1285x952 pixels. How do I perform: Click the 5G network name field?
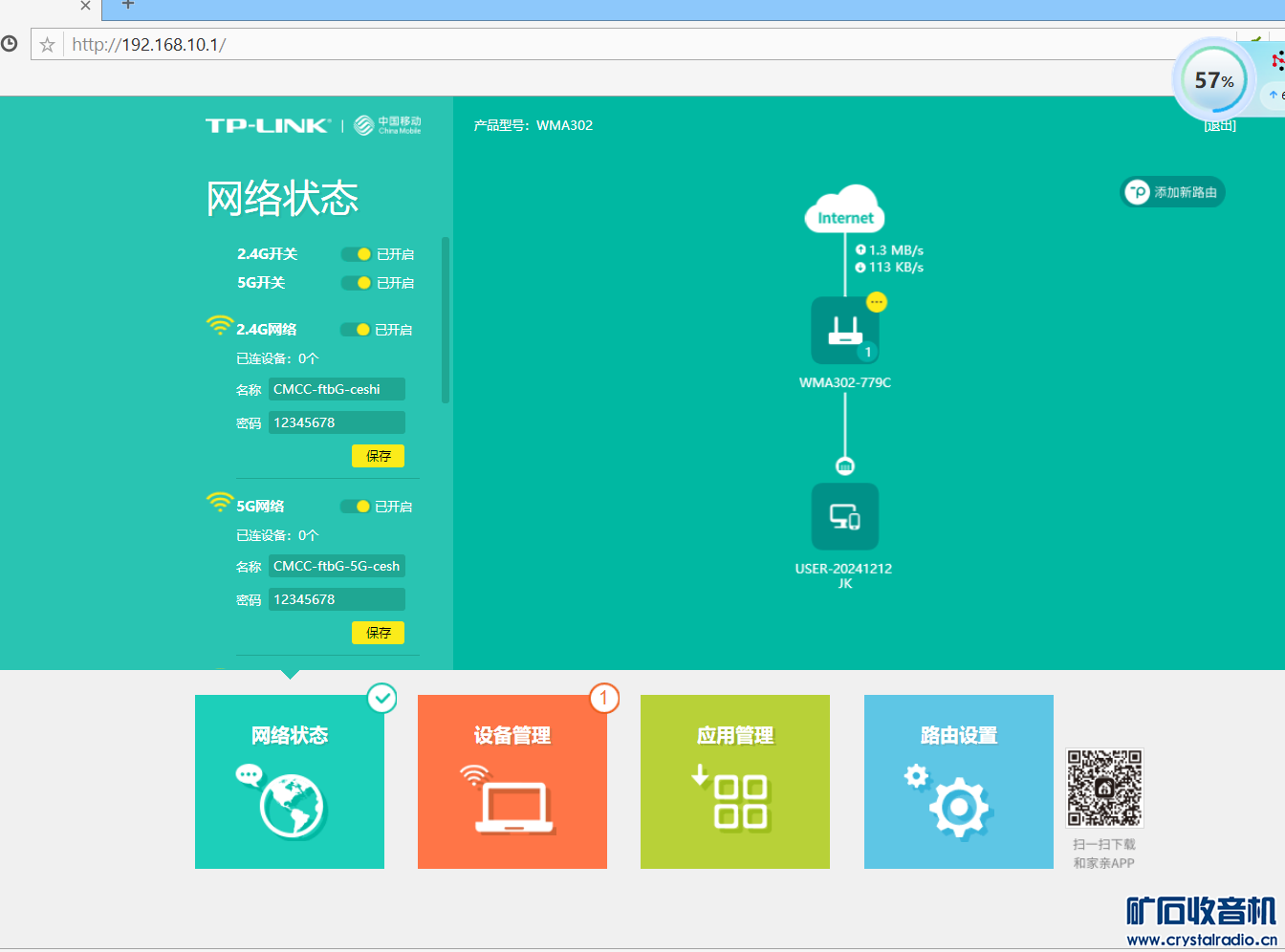point(337,566)
